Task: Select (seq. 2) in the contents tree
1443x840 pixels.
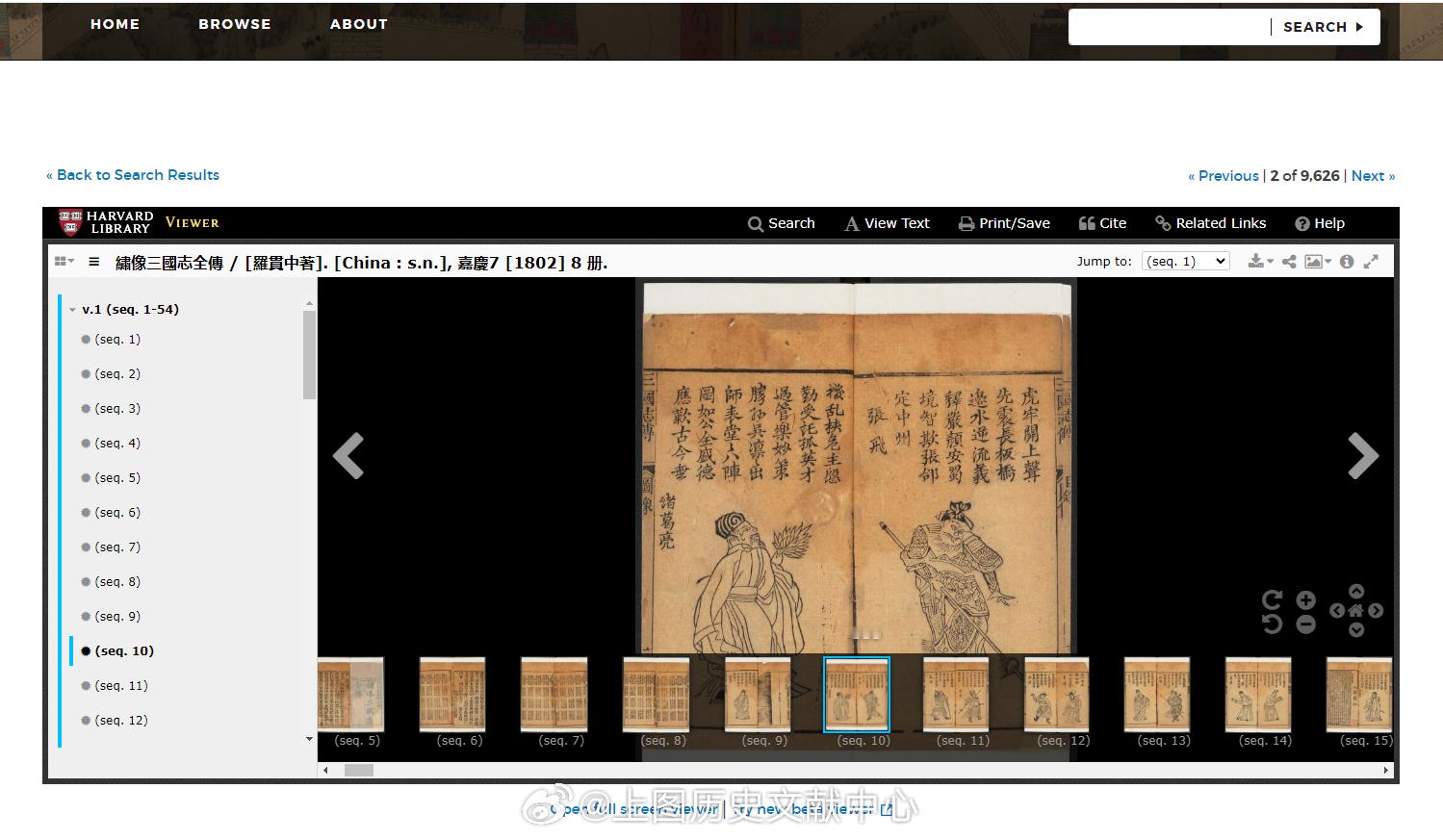Action: (x=117, y=373)
